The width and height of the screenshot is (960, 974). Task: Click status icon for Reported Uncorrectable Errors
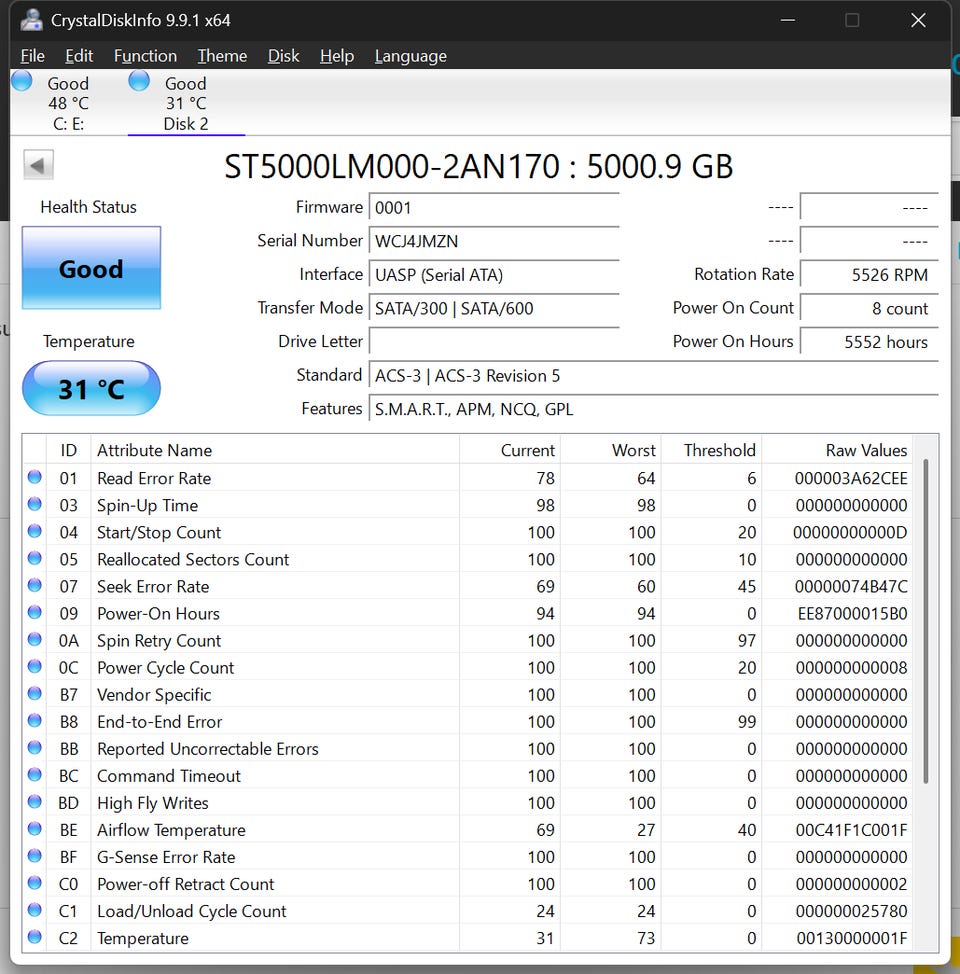[35, 747]
